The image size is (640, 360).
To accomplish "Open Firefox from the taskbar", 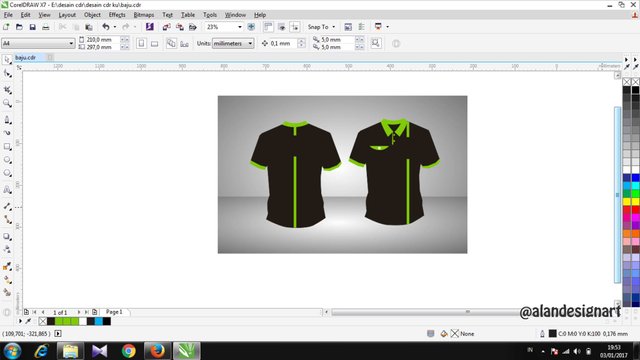I will point(158,351).
